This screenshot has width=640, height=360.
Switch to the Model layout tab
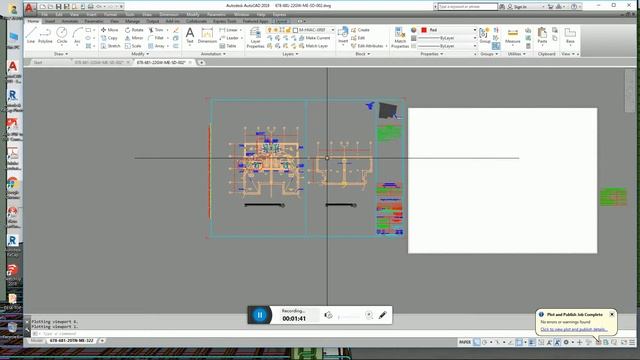tap(37, 340)
